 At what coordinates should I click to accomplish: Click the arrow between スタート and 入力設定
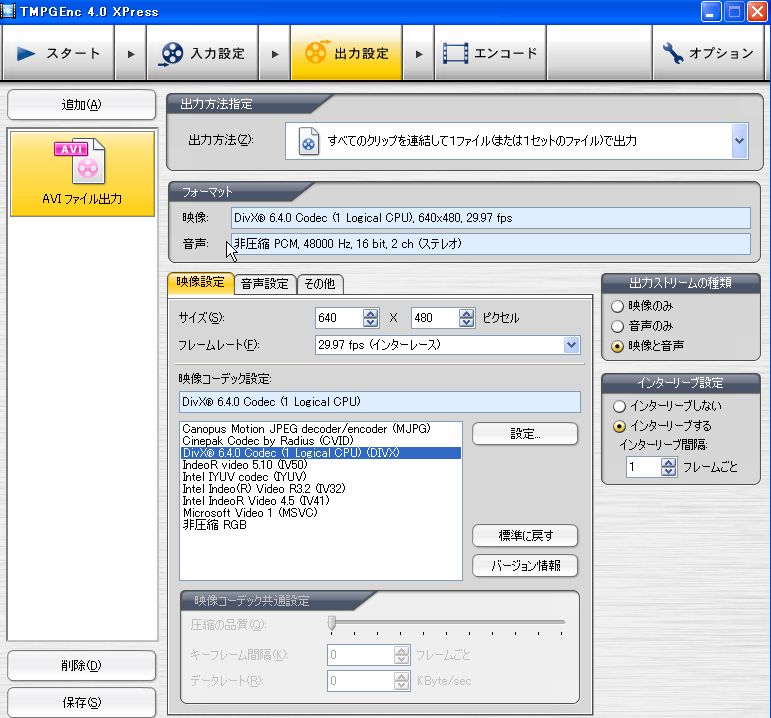click(x=131, y=54)
